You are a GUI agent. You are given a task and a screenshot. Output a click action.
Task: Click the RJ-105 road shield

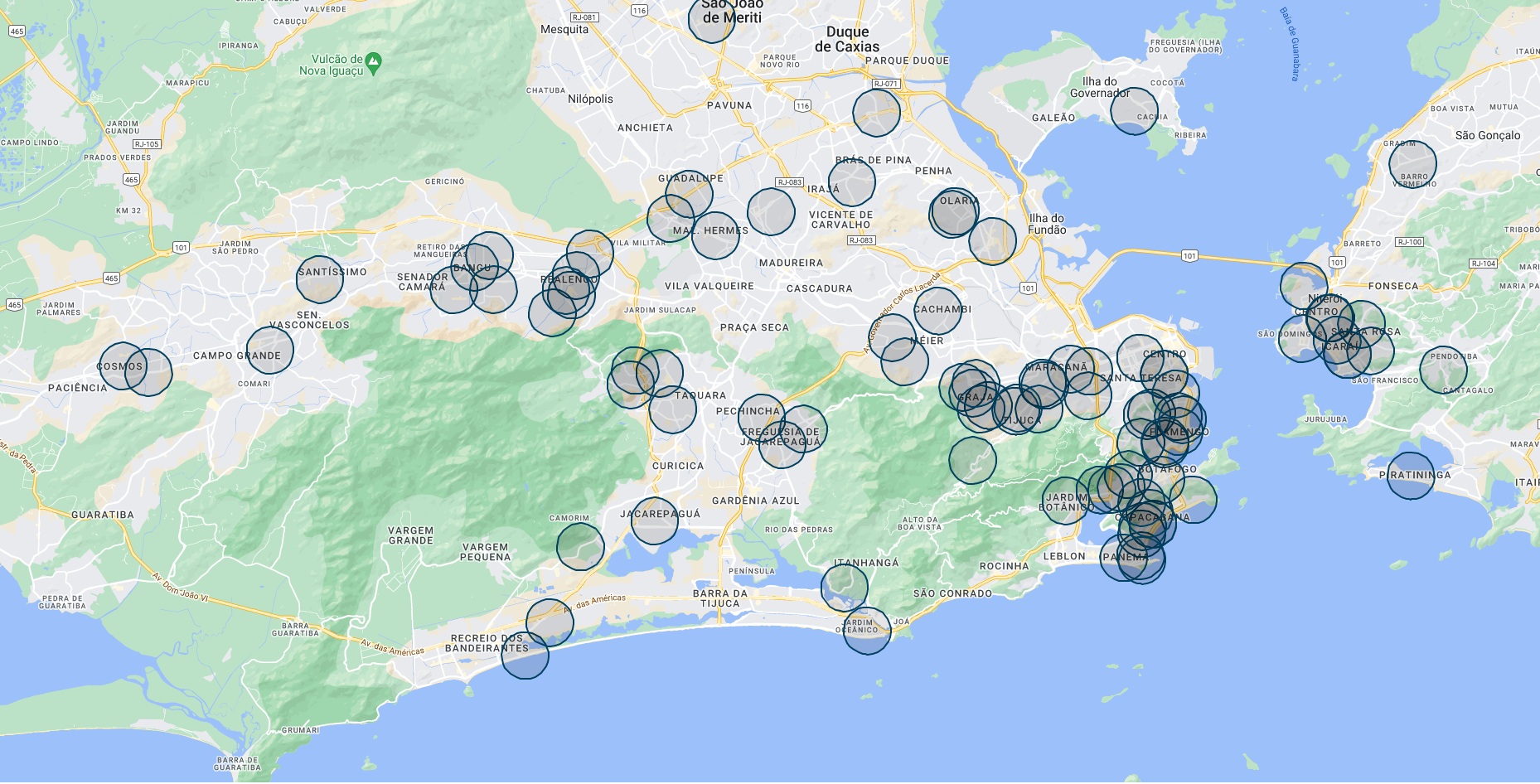[147, 144]
